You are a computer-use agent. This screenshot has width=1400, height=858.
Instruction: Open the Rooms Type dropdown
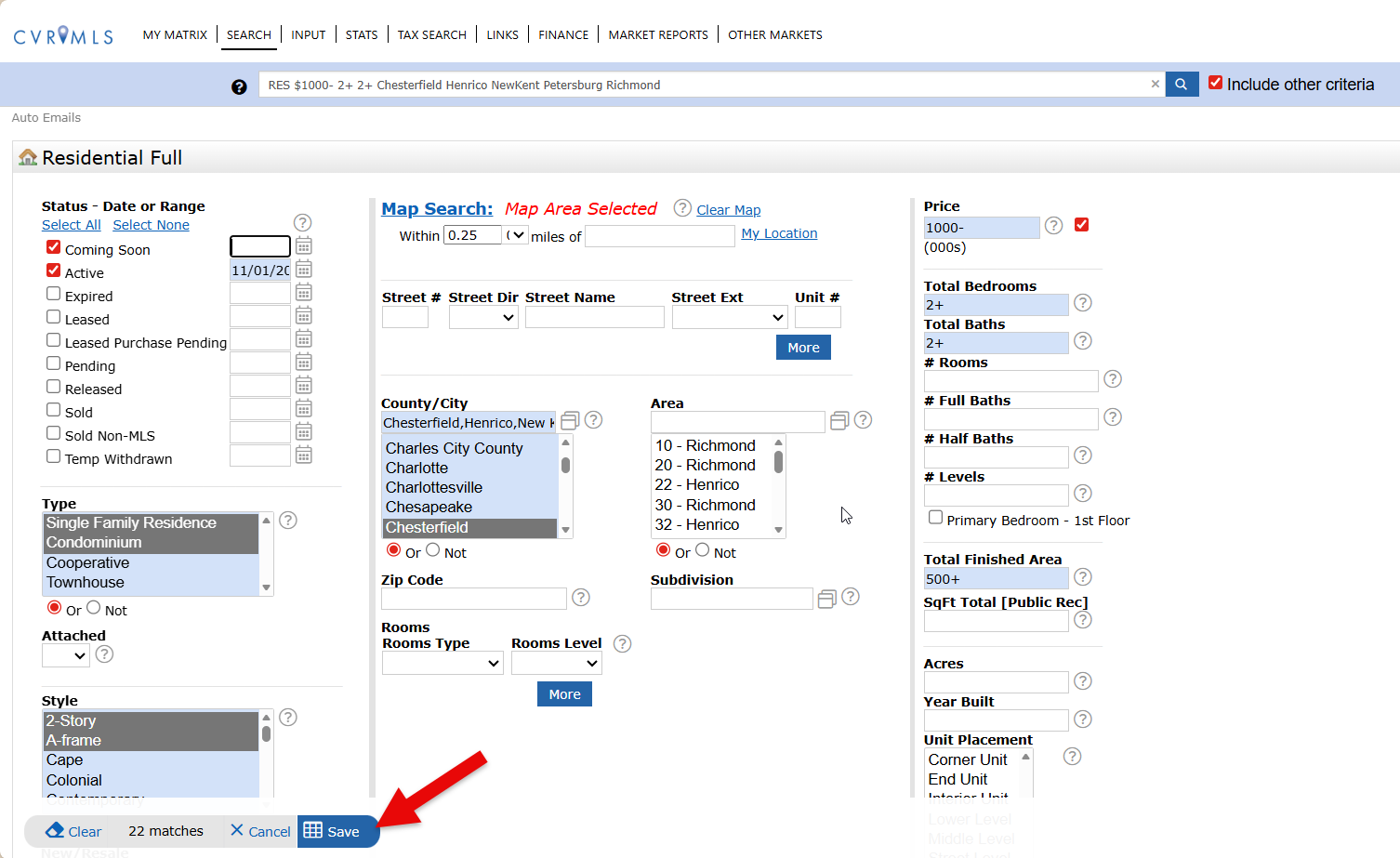(442, 664)
